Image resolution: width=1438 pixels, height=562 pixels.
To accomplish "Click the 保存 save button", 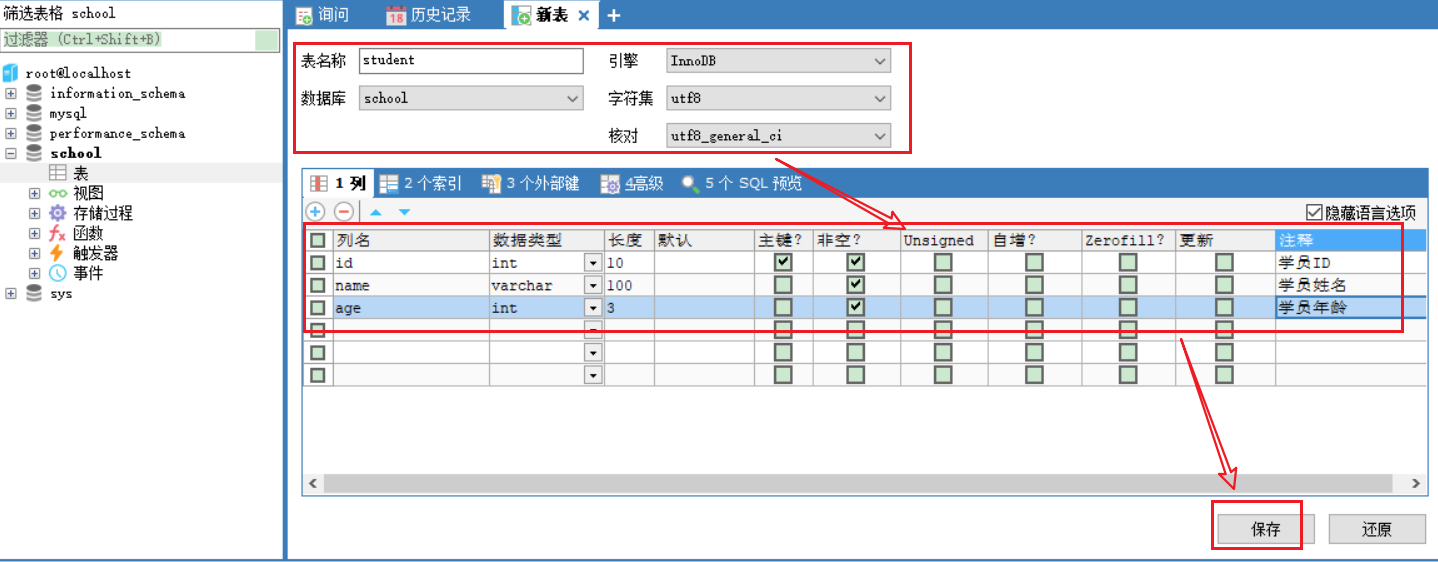I will (x=1265, y=529).
